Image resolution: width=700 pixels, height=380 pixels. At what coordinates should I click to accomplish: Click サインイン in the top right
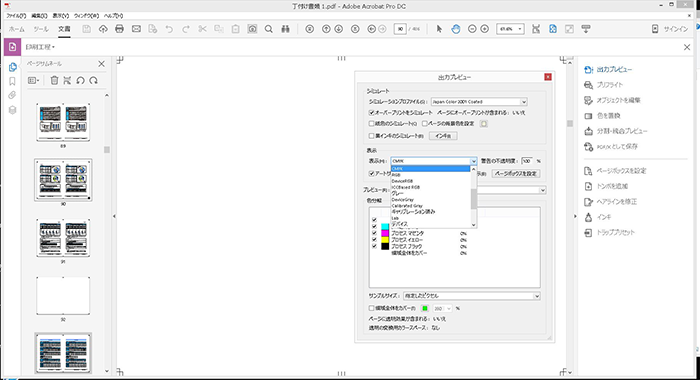tap(675, 29)
